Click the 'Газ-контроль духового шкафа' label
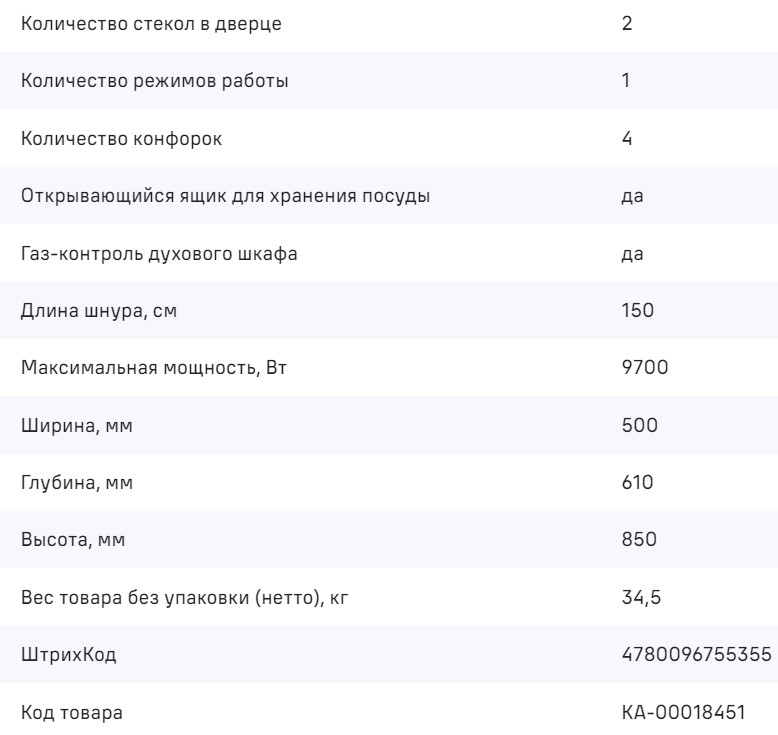The image size is (778, 735). click(x=160, y=254)
